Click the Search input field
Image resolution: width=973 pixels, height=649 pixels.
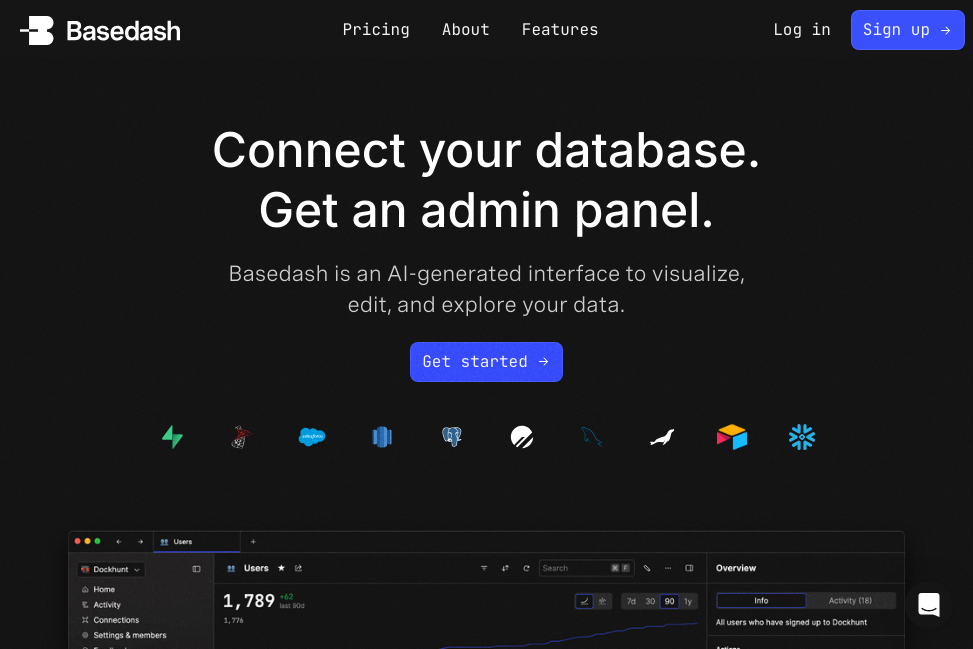[x=586, y=568]
